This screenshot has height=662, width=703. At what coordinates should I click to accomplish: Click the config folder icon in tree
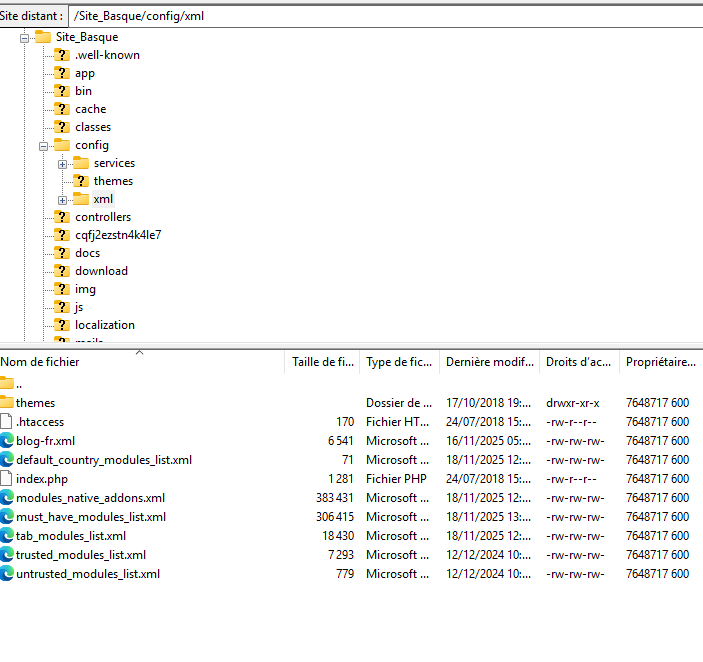pyautogui.click(x=62, y=145)
